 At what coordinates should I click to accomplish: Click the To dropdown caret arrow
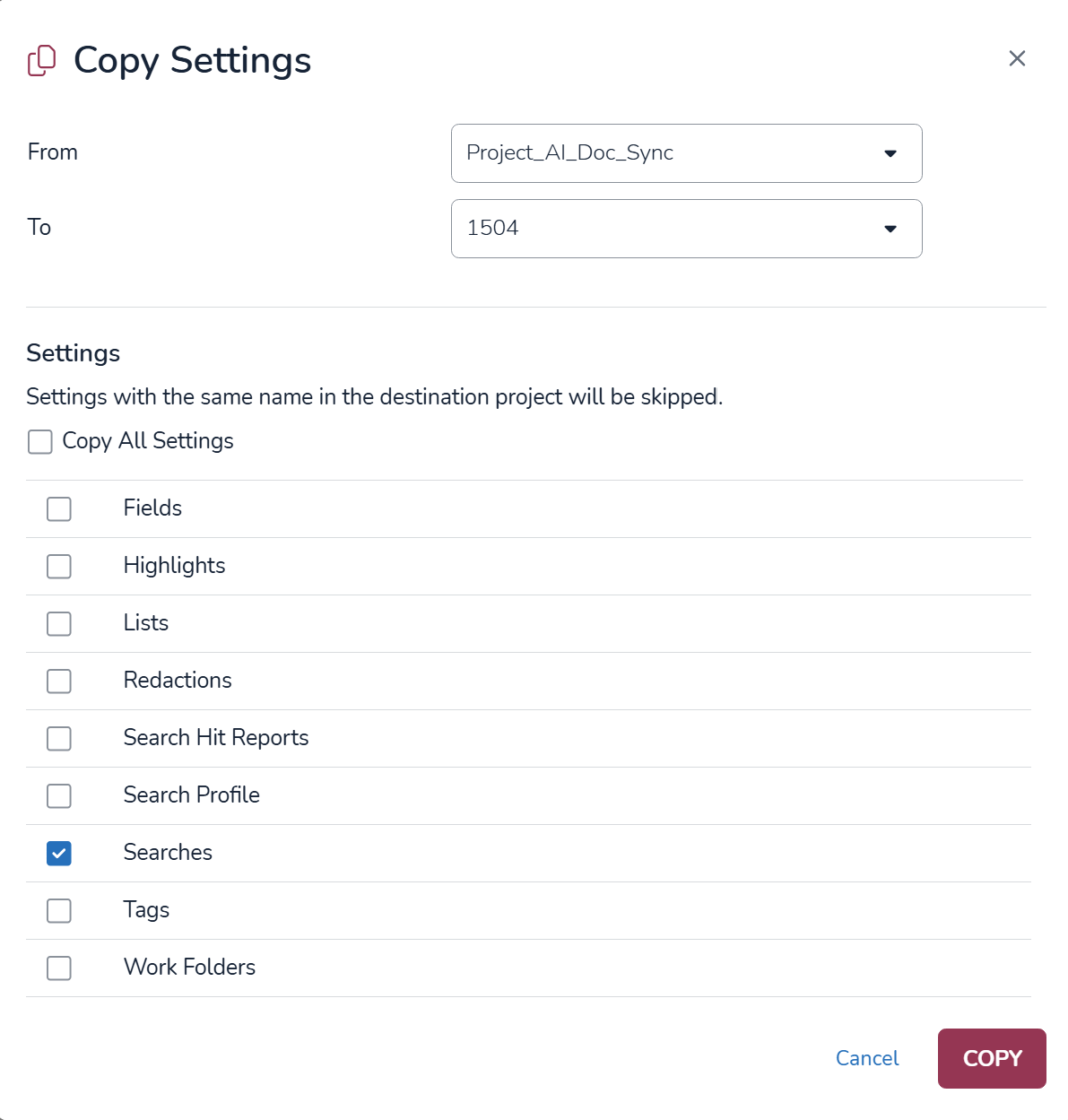pos(890,229)
